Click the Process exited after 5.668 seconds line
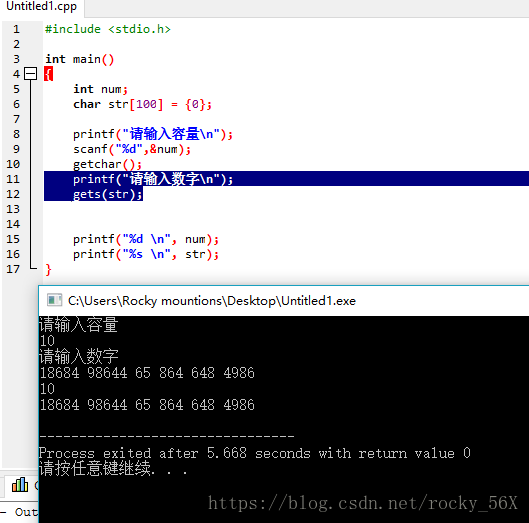 pos(255,453)
